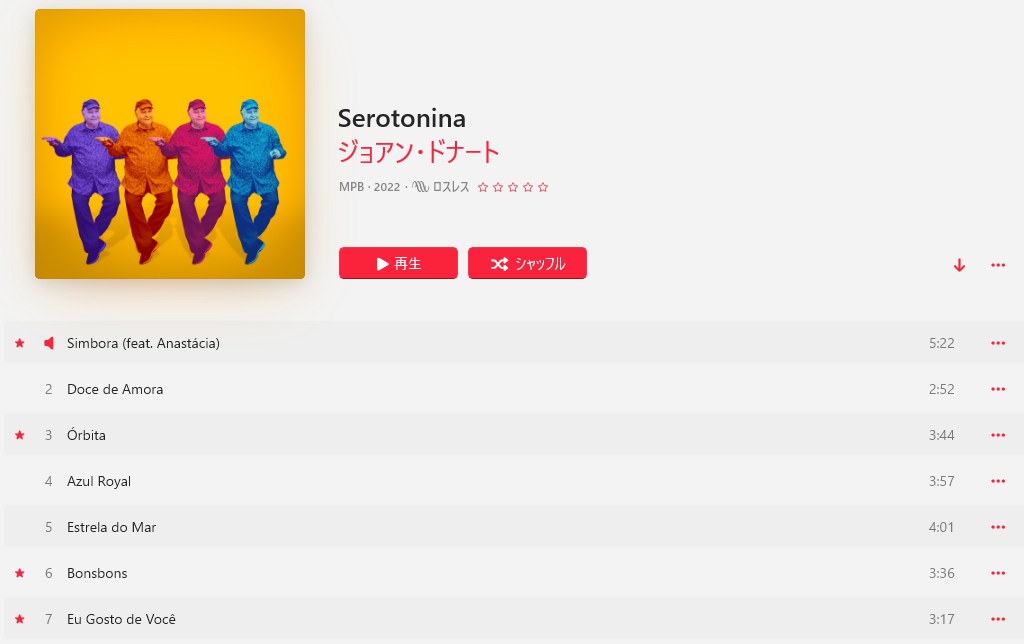Toggle favorite star on Simbora track

point(20,343)
